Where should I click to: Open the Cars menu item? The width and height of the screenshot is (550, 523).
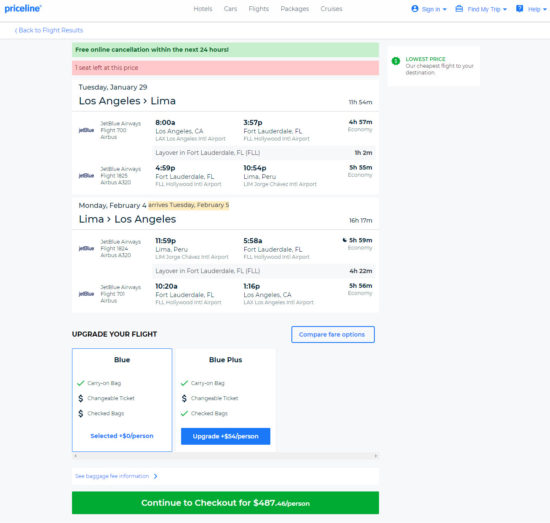230,9
